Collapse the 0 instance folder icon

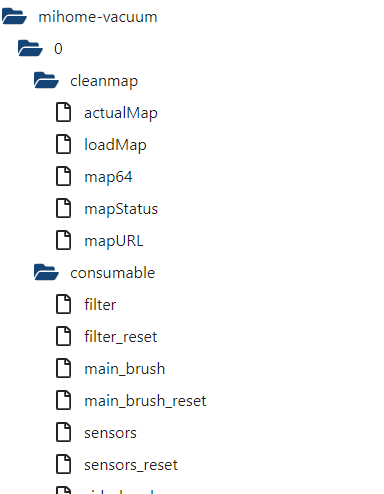click(x=30, y=48)
